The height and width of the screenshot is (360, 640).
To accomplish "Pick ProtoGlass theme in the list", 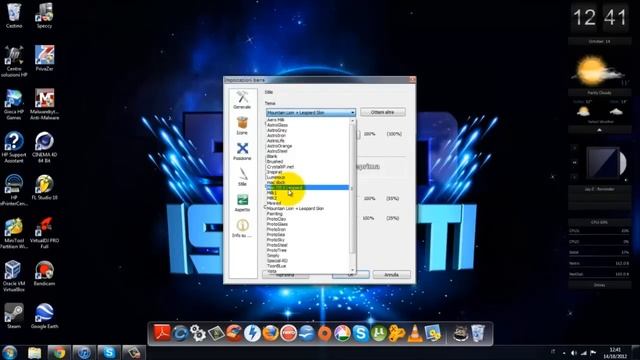I will coord(277,224).
